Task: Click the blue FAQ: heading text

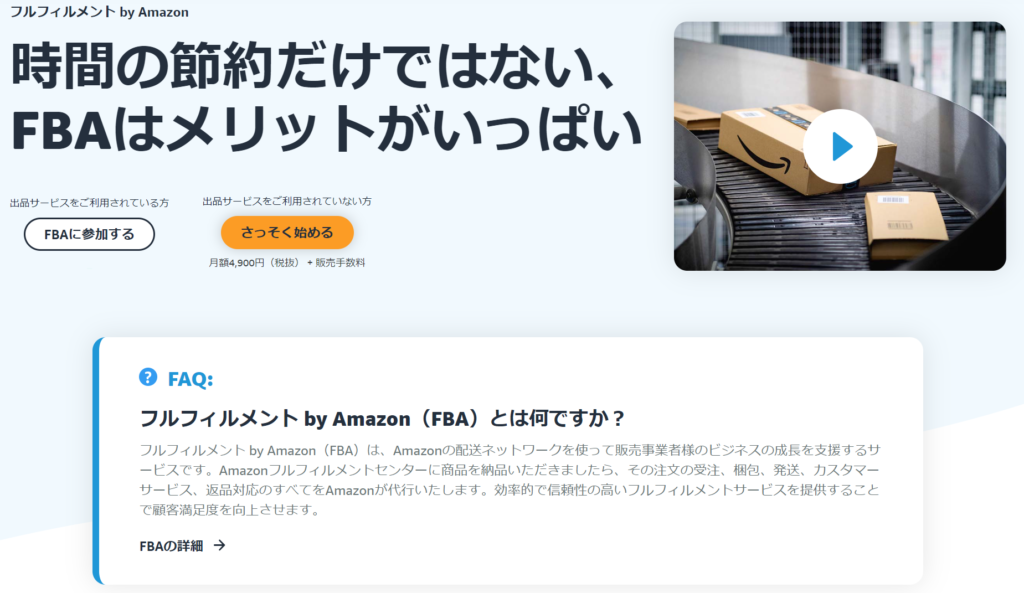Action: (x=191, y=379)
